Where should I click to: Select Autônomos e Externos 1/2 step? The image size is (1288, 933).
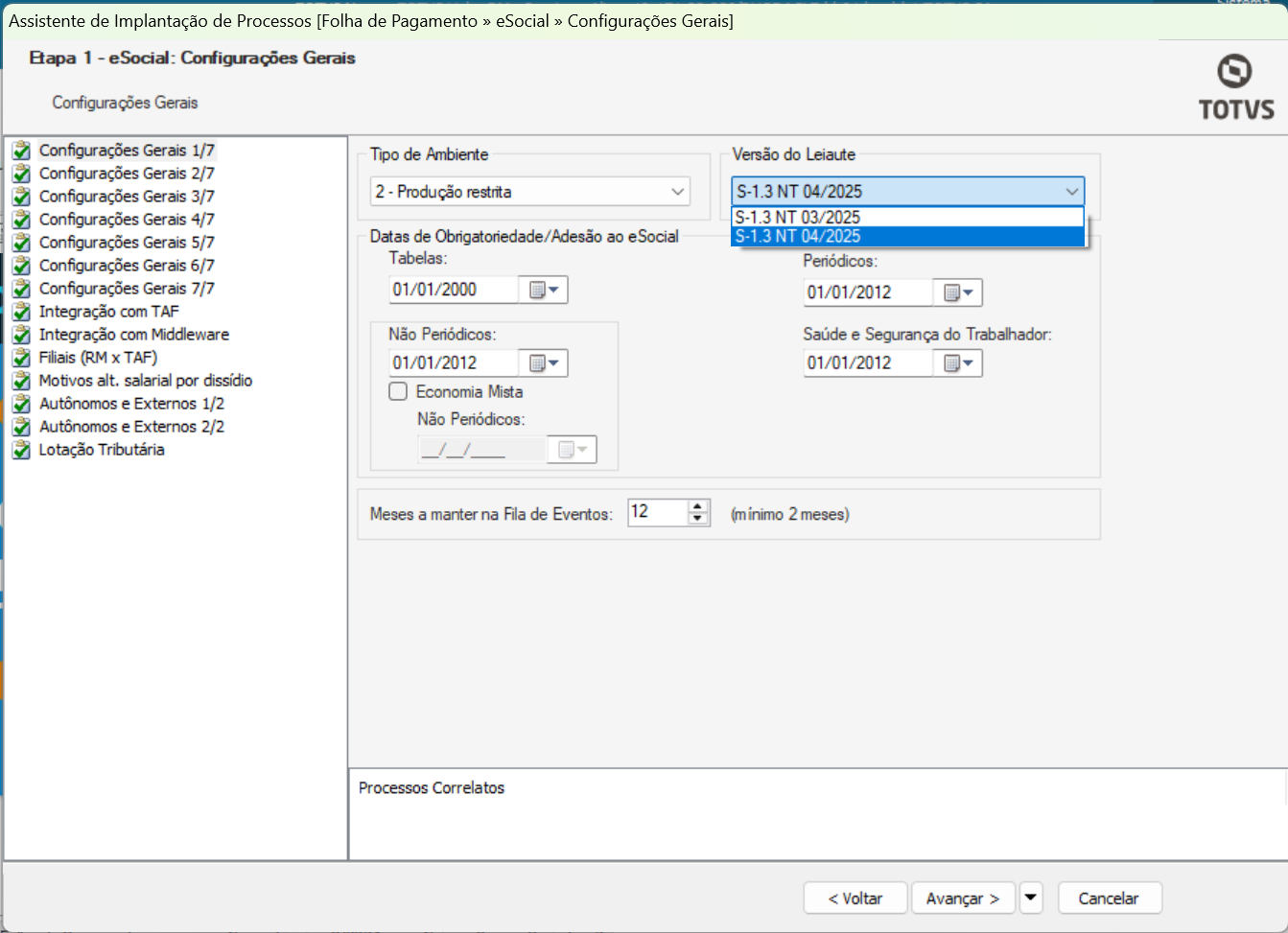click(132, 404)
